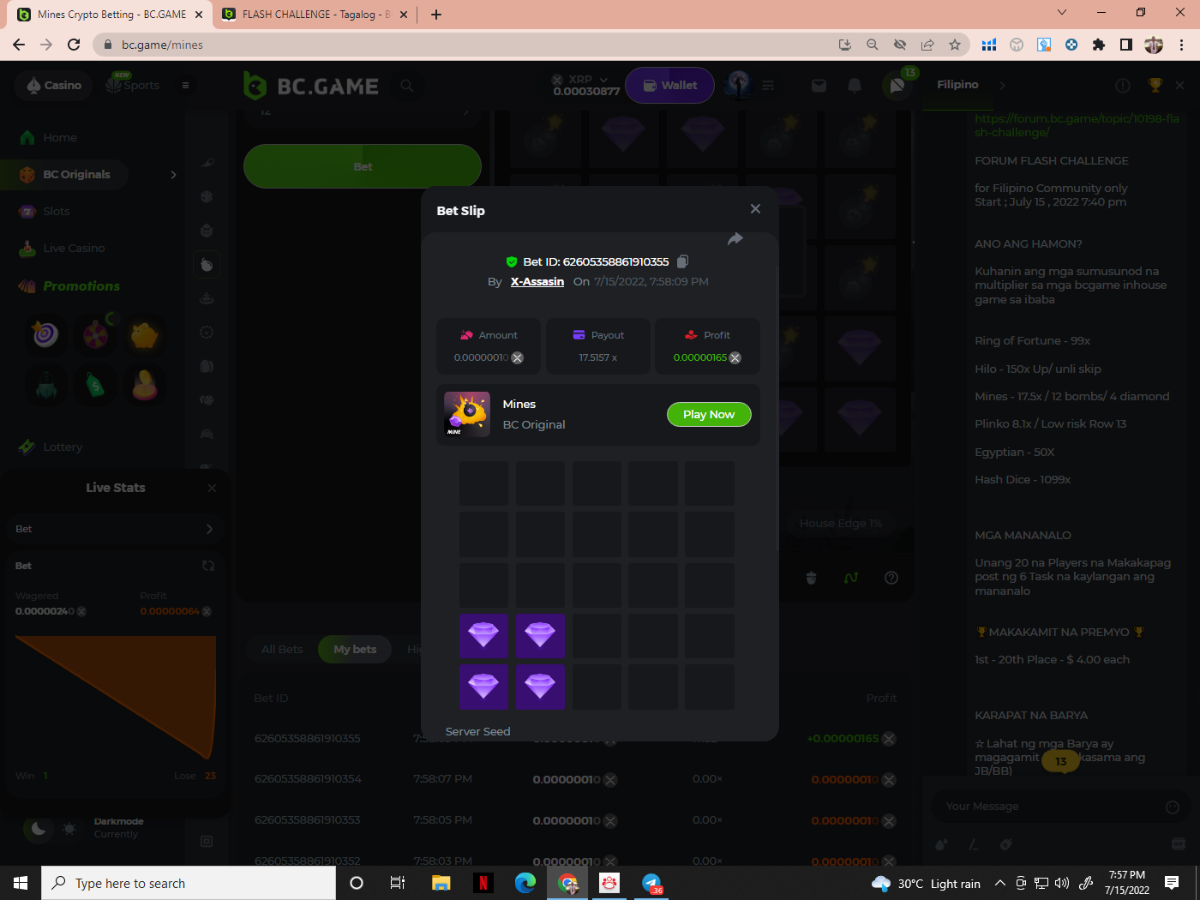The height and width of the screenshot is (900, 1200).
Task: Expand BC Originals sidebar submenu
Action: point(173,175)
